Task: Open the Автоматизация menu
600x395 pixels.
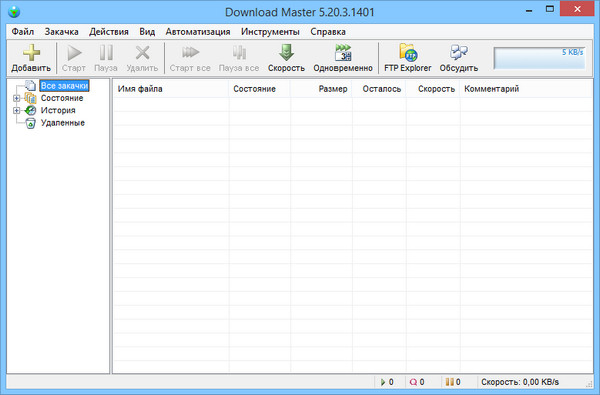Action: point(198,32)
